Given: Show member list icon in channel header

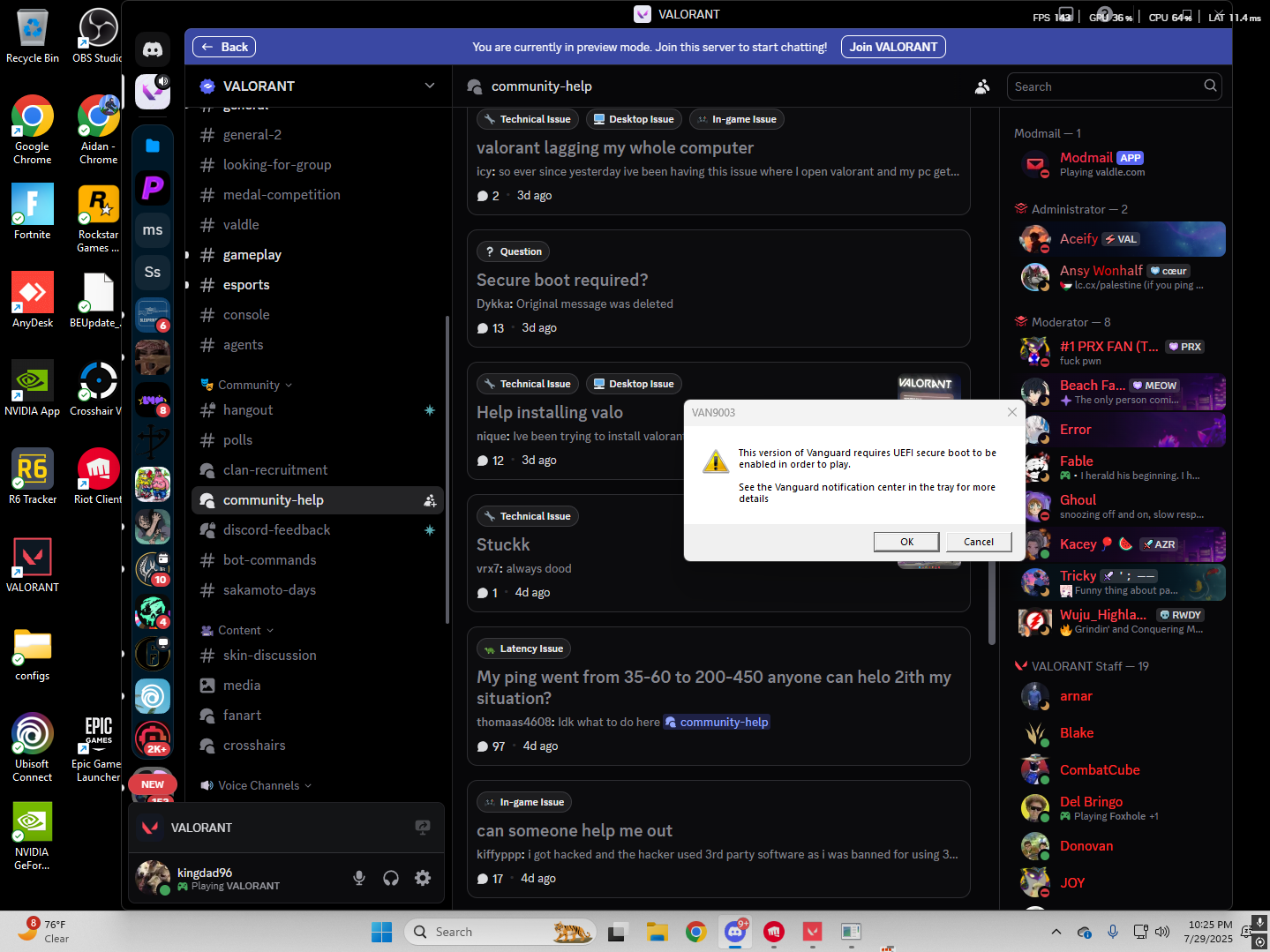Looking at the screenshot, I should tap(981, 86).
